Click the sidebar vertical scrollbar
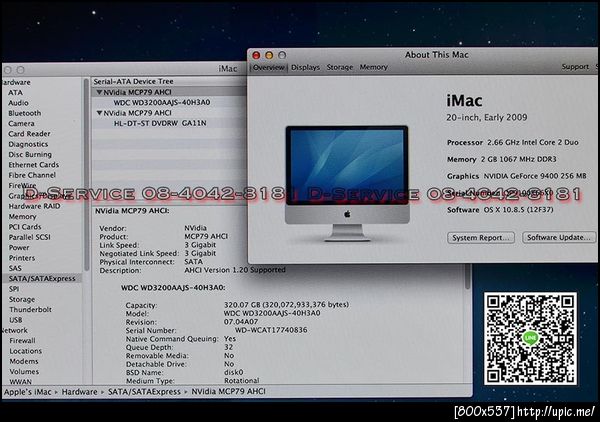This screenshot has width=600, height=422. 86,175
